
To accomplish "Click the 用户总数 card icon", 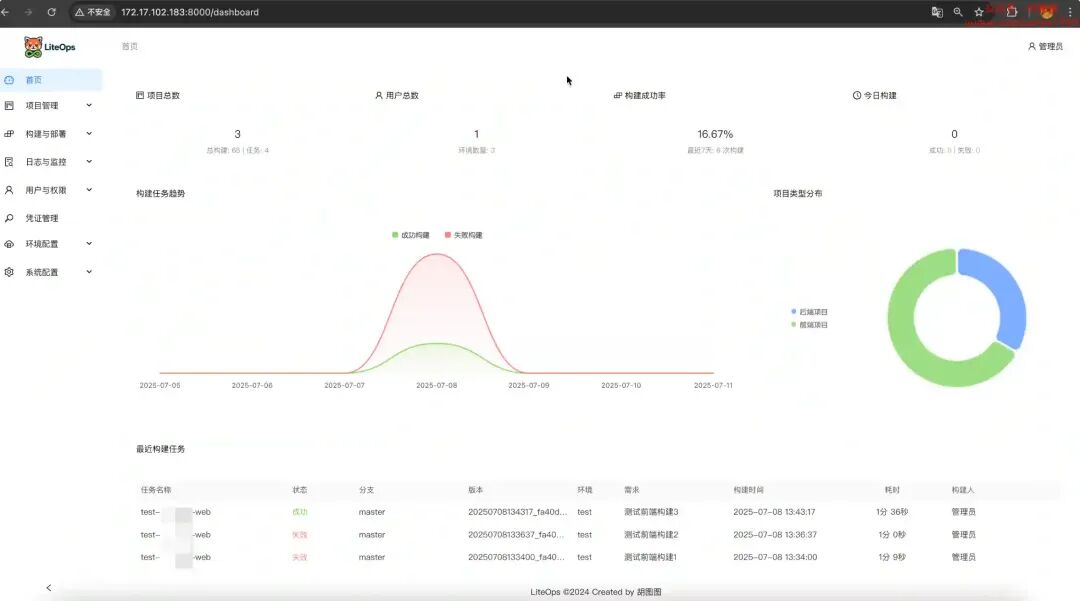I will pyautogui.click(x=378, y=95).
